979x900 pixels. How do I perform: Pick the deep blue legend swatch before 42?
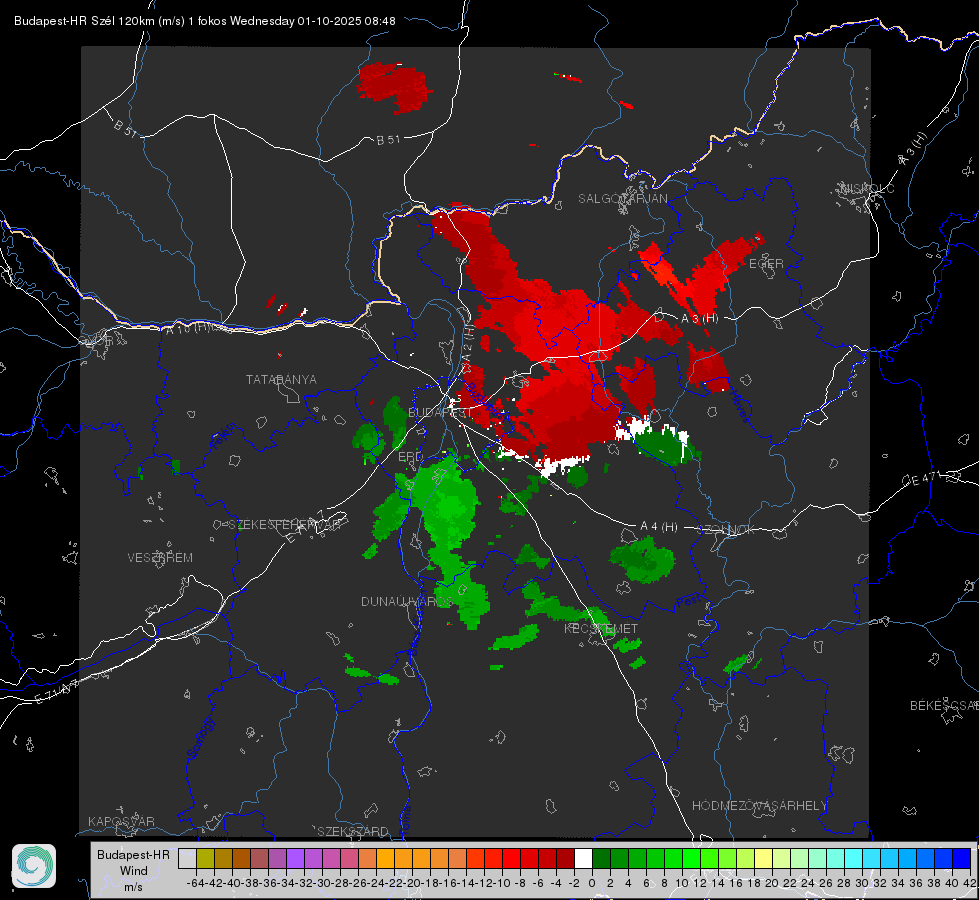[x=962, y=858]
